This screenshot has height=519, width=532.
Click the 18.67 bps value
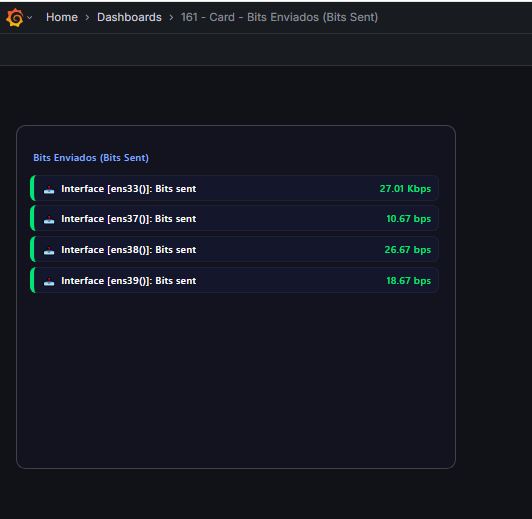point(408,281)
